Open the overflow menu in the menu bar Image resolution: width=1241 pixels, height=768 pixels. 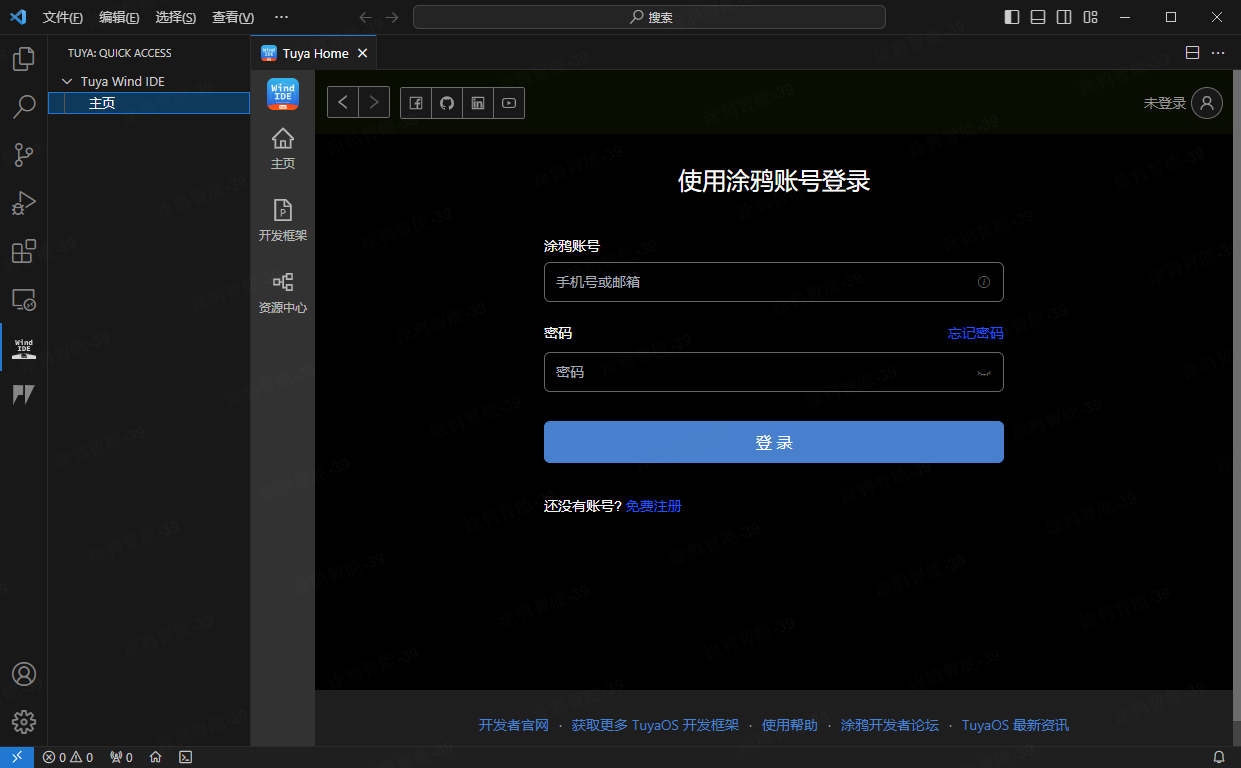tap(281, 17)
